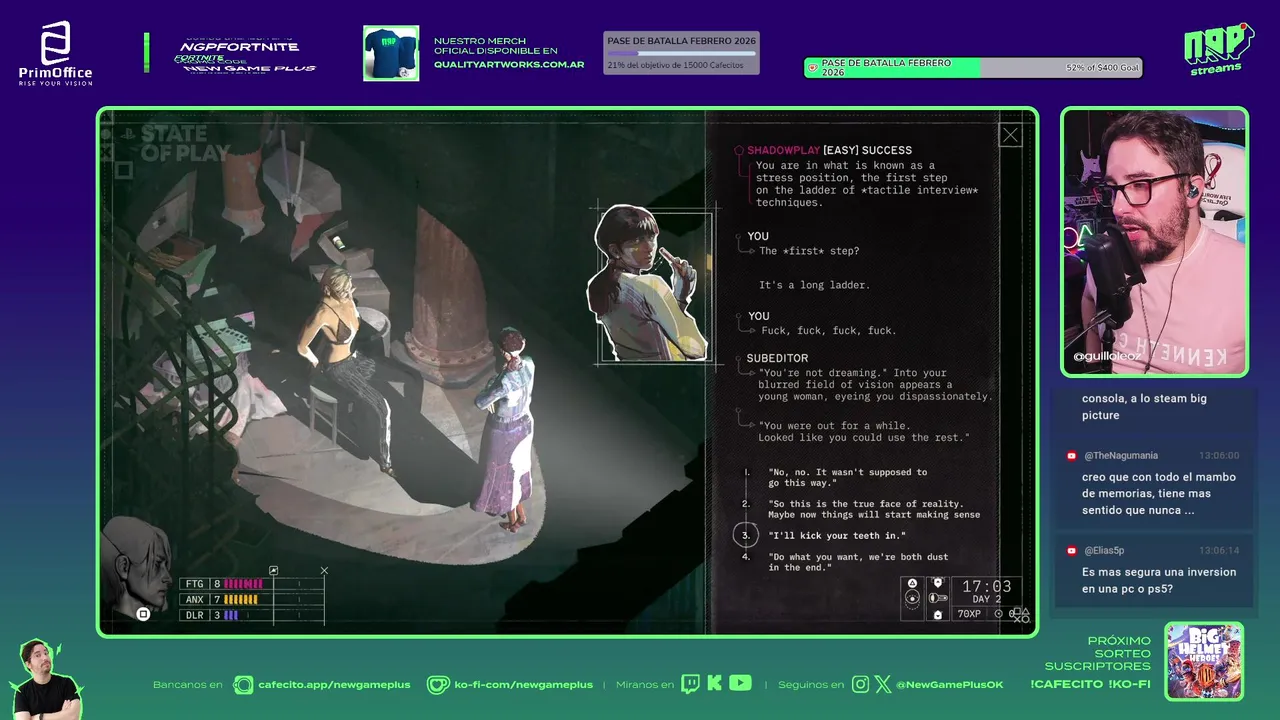This screenshot has width=1280, height=720.
Task: Click the SUBEDITOR speaker name
Action: [777, 358]
